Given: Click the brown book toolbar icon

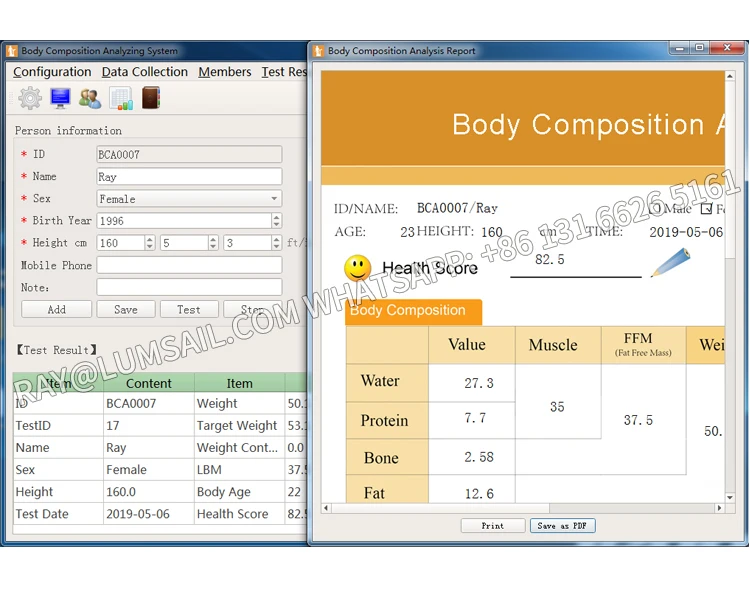Looking at the screenshot, I should point(150,98).
